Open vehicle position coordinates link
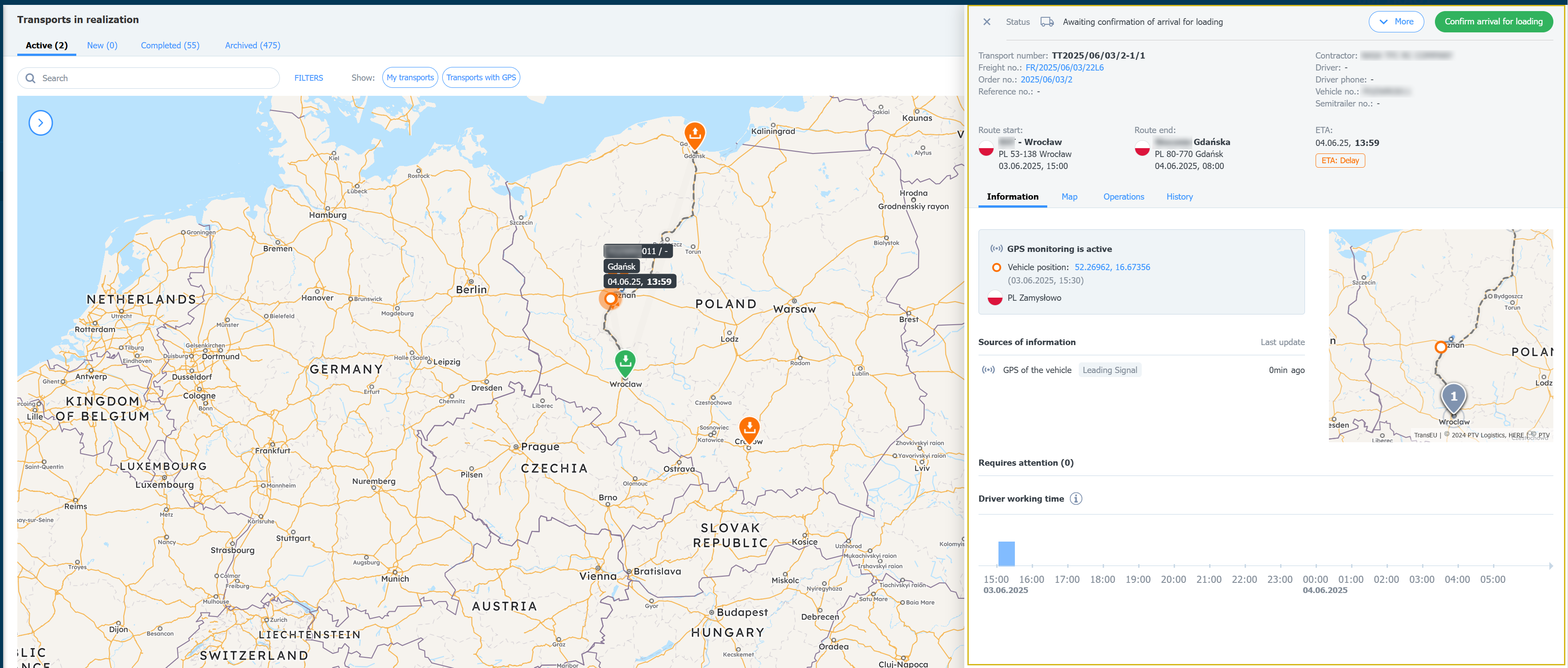 pyautogui.click(x=1112, y=267)
